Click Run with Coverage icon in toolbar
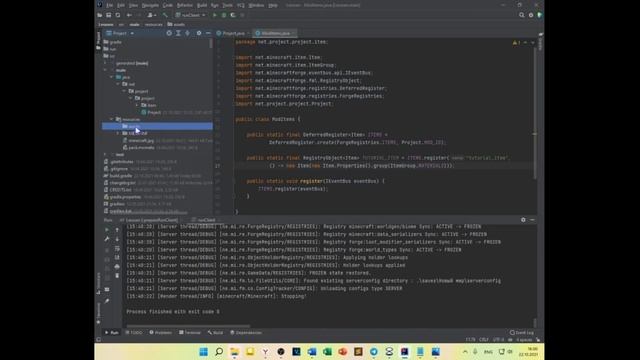This screenshot has width=640, height=360. click(x=233, y=15)
